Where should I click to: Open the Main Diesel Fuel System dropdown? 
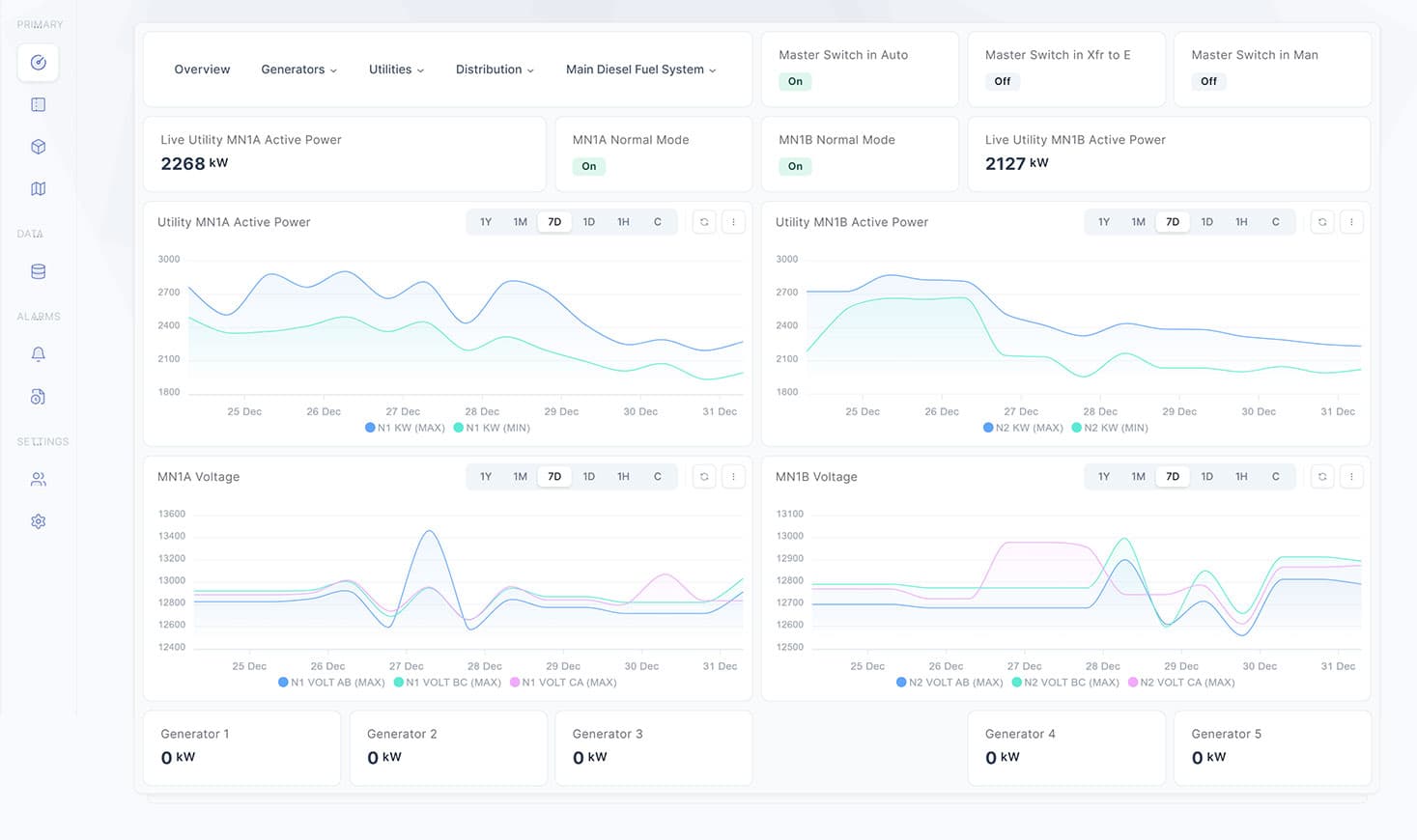click(x=640, y=70)
